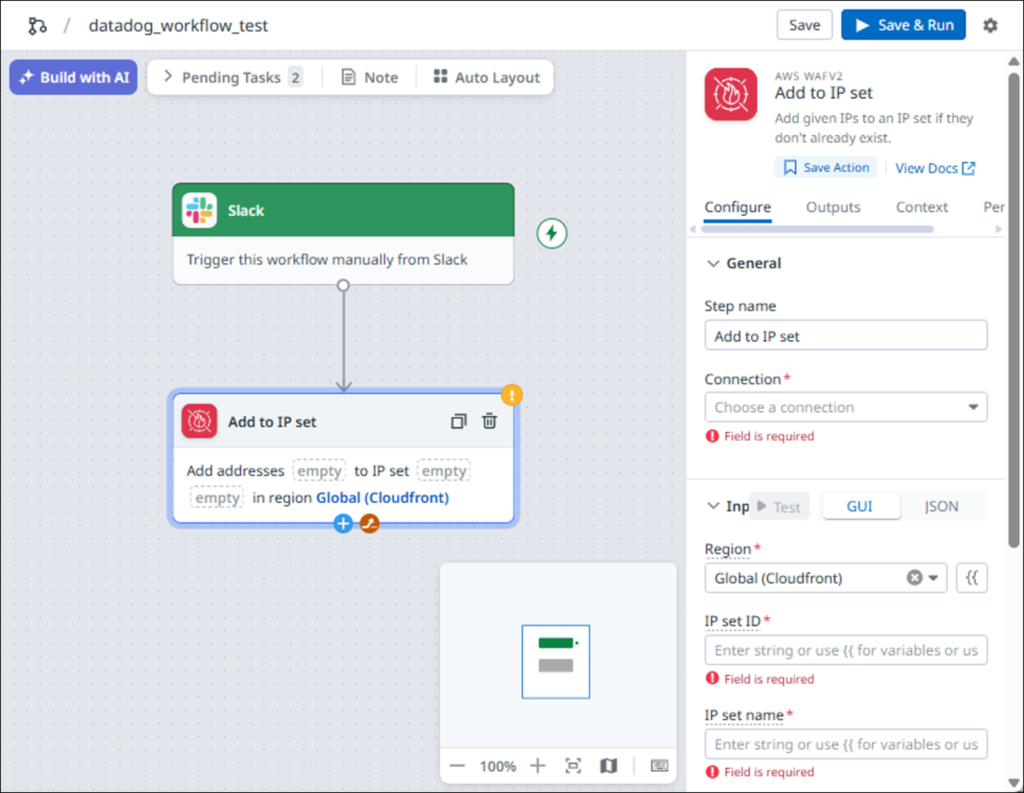Click Global (Cloudfront) link in step
The width and height of the screenshot is (1024, 793).
coord(383,498)
